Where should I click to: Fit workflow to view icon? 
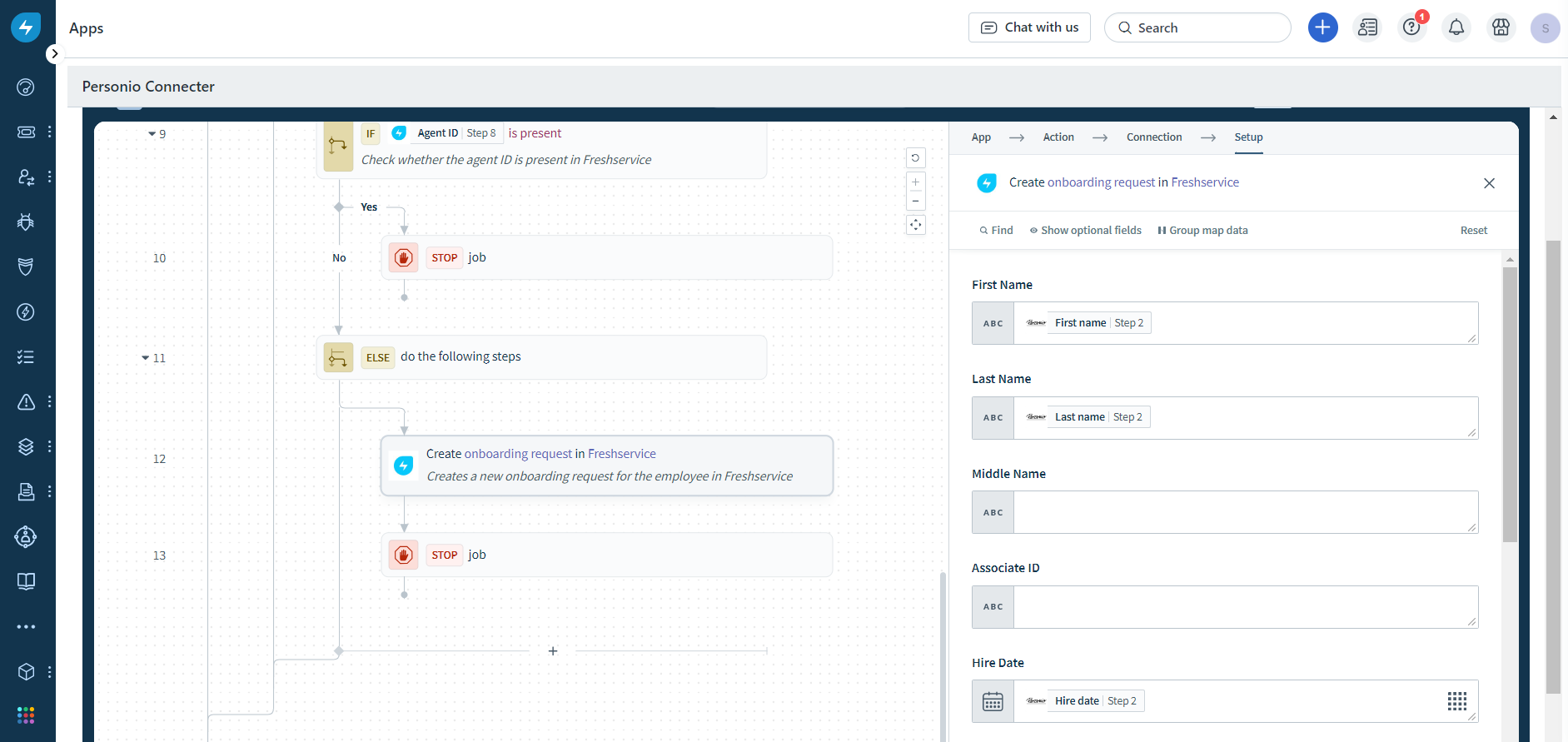915,225
